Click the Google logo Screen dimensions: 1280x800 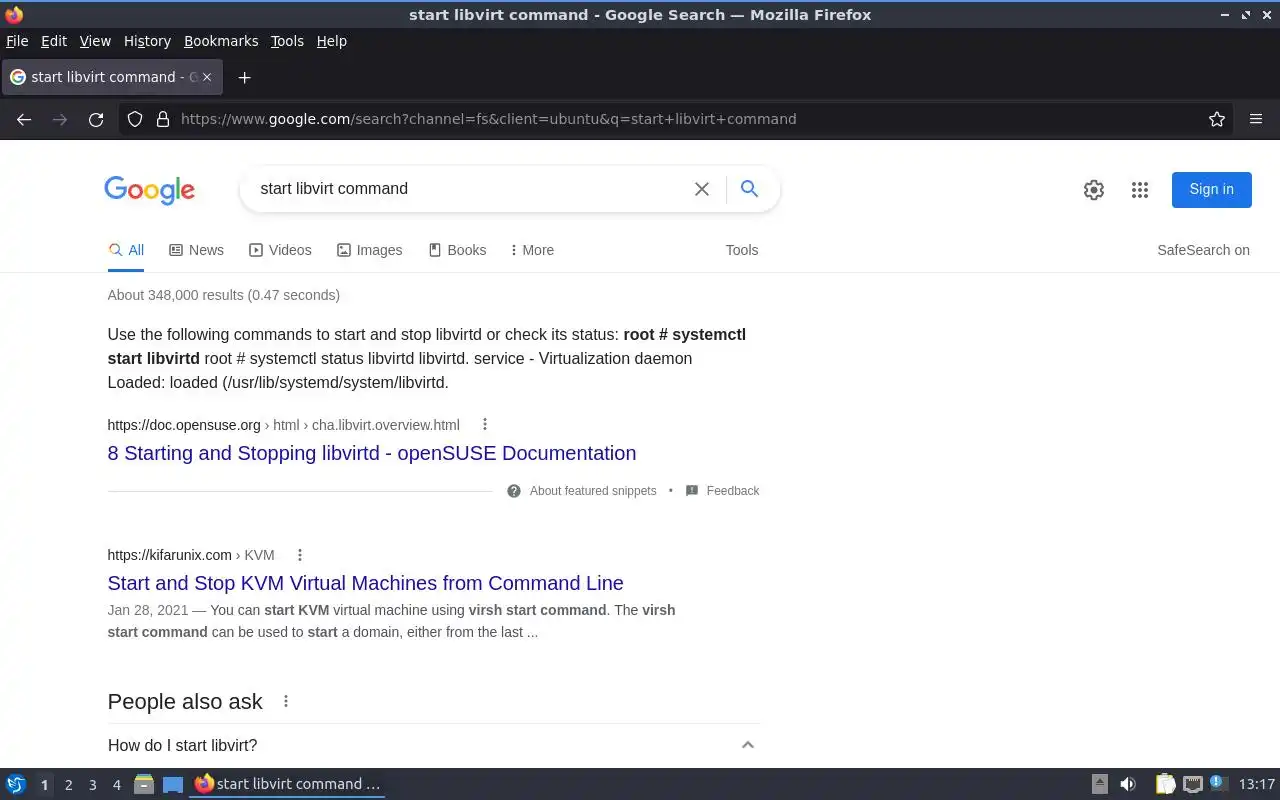coord(150,190)
